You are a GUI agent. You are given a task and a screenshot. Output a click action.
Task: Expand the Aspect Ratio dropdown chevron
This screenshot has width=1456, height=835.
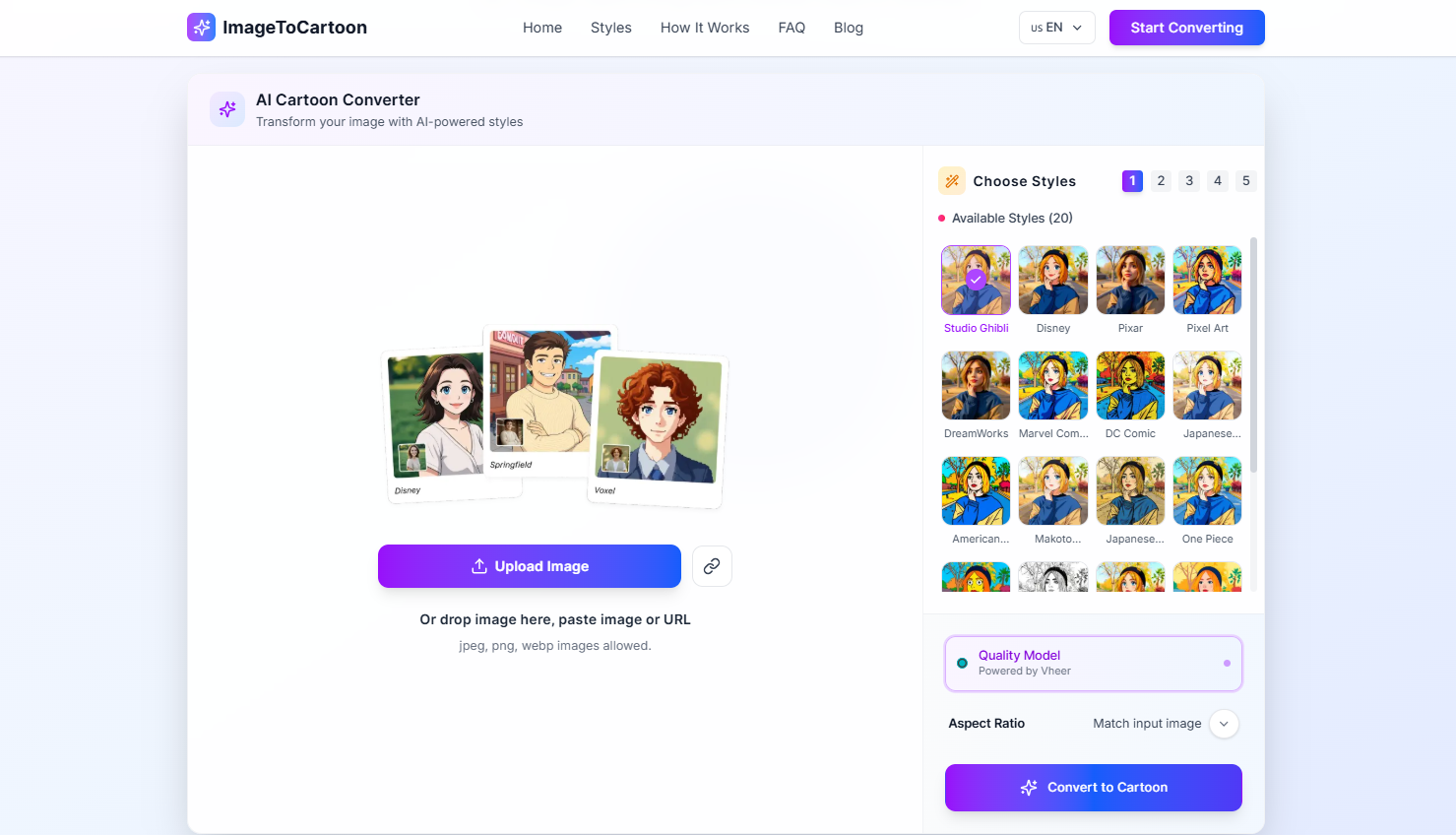click(1224, 724)
